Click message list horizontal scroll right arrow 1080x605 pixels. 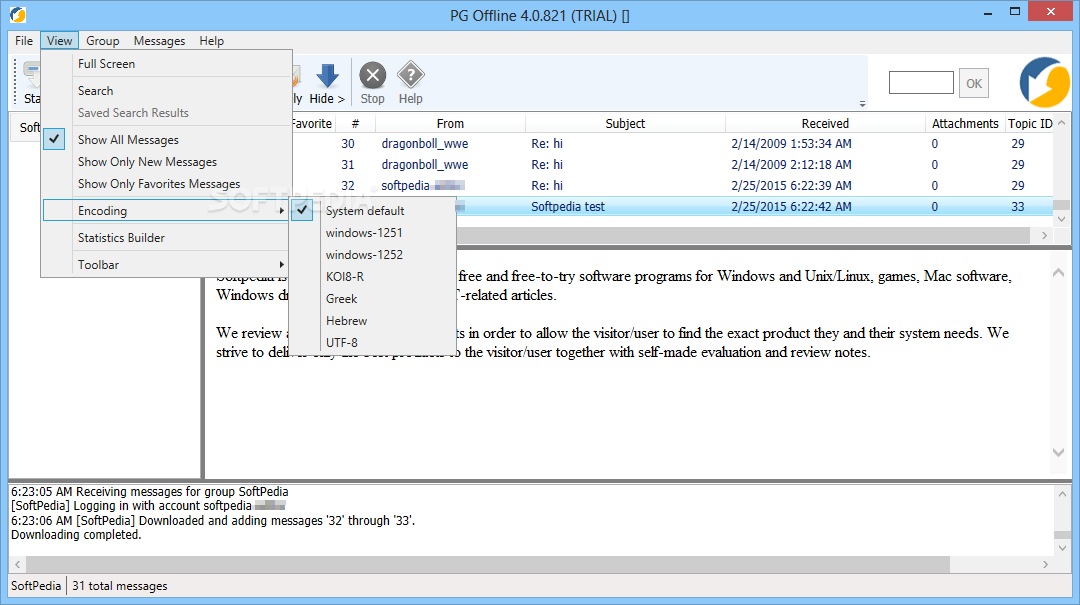tap(1044, 236)
